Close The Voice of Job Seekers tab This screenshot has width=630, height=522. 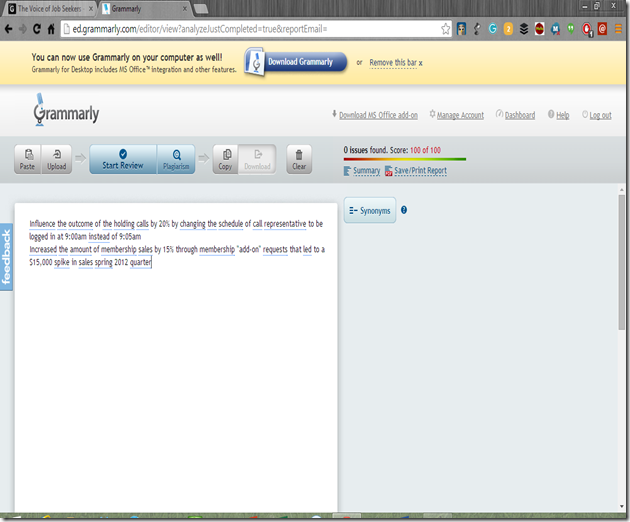coord(91,8)
